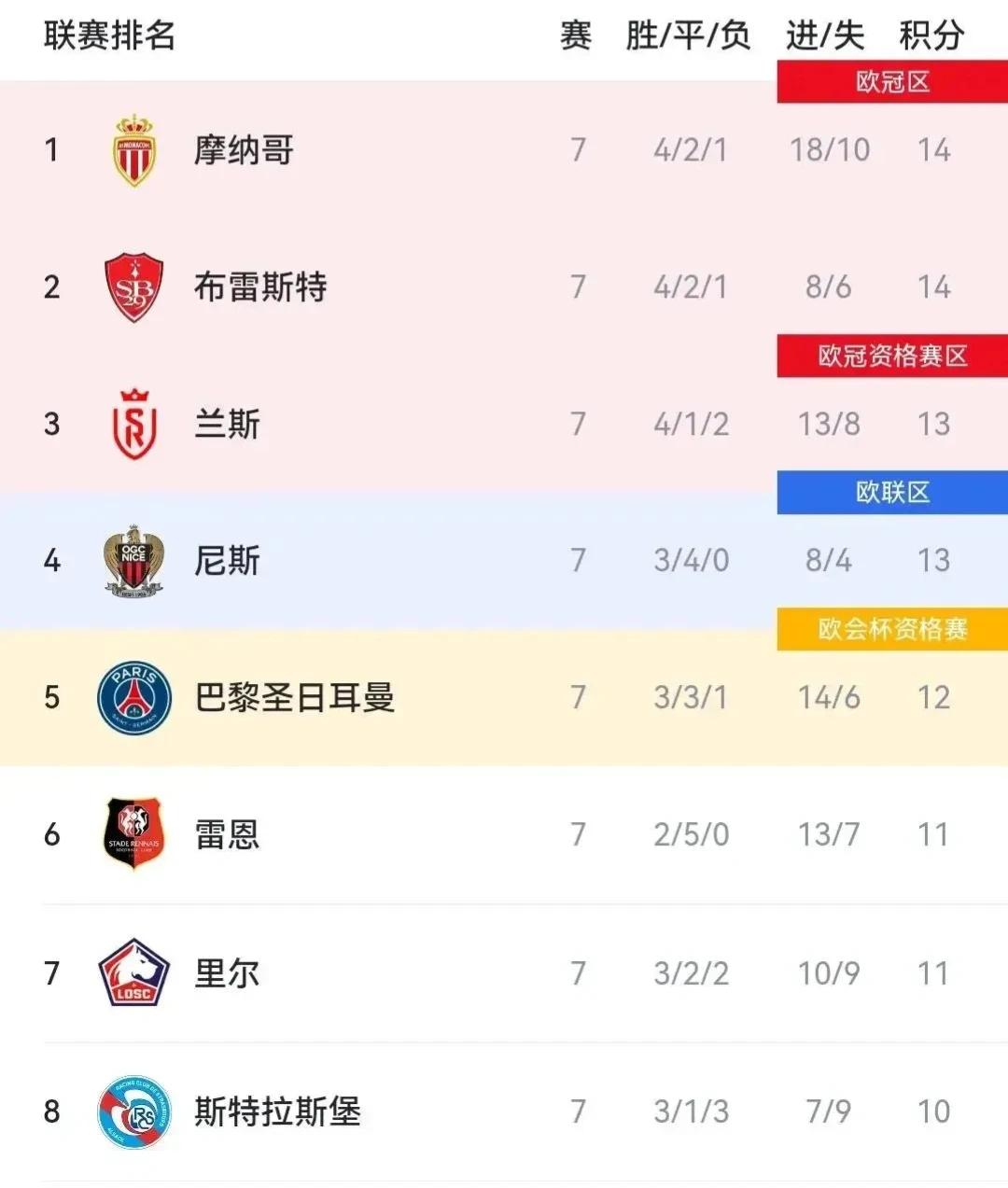Tap the Stade Brestois 29 crest
Viewport: 1008px width, 1188px height.
pyautogui.click(x=134, y=287)
